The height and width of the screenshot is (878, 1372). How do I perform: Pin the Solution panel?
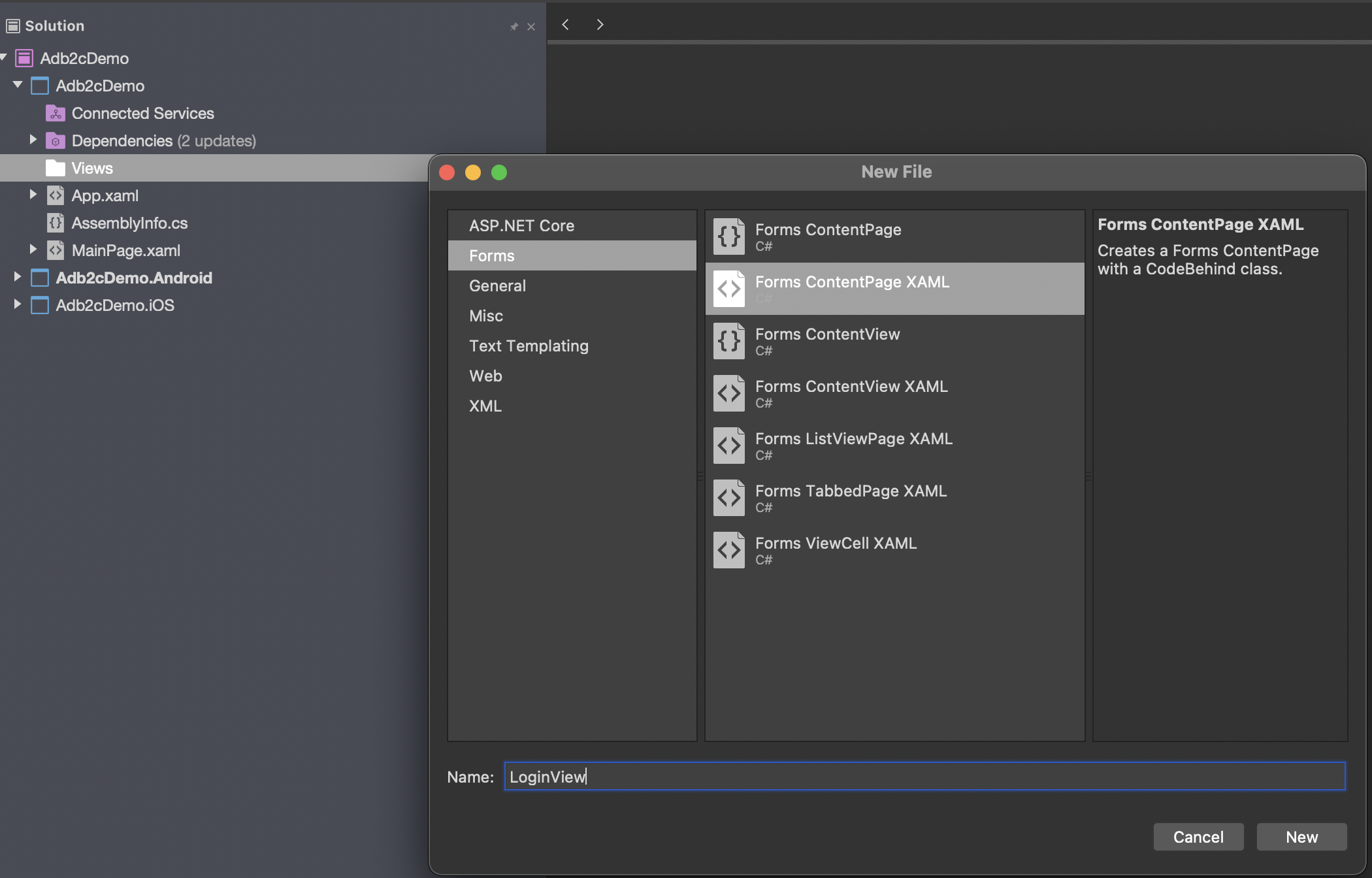[x=514, y=27]
